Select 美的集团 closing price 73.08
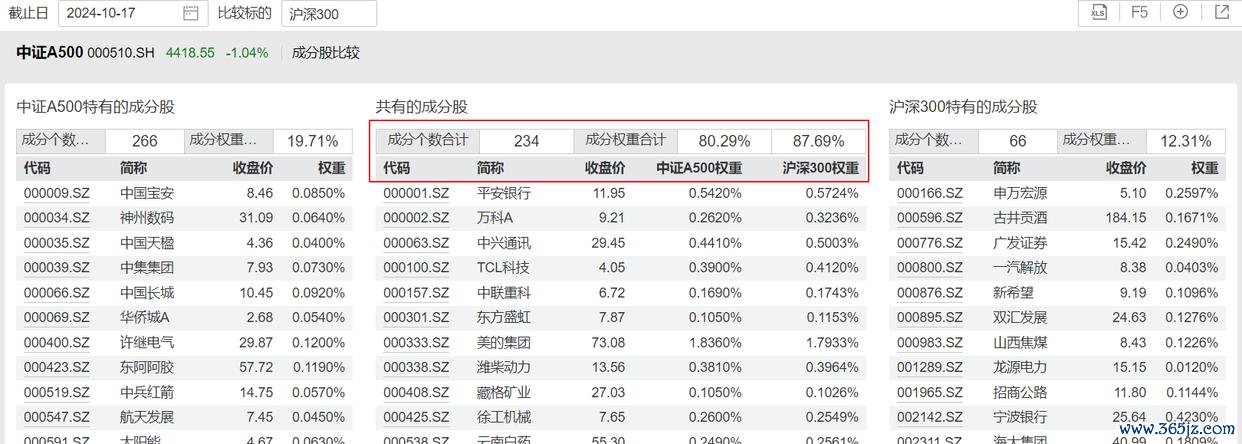 tap(608, 342)
